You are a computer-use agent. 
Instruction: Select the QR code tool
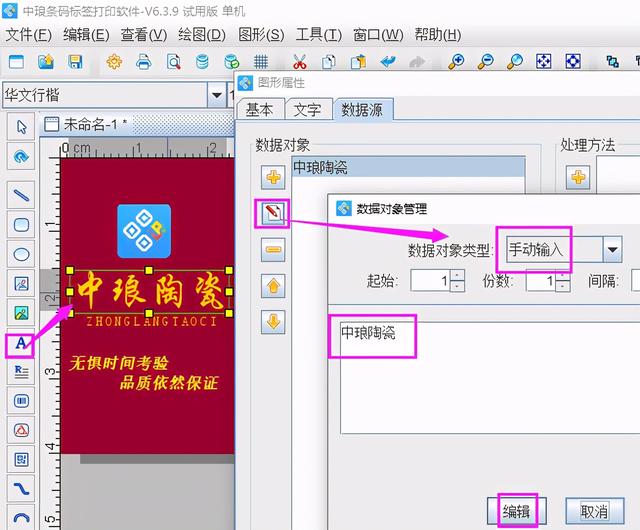tap(21, 459)
